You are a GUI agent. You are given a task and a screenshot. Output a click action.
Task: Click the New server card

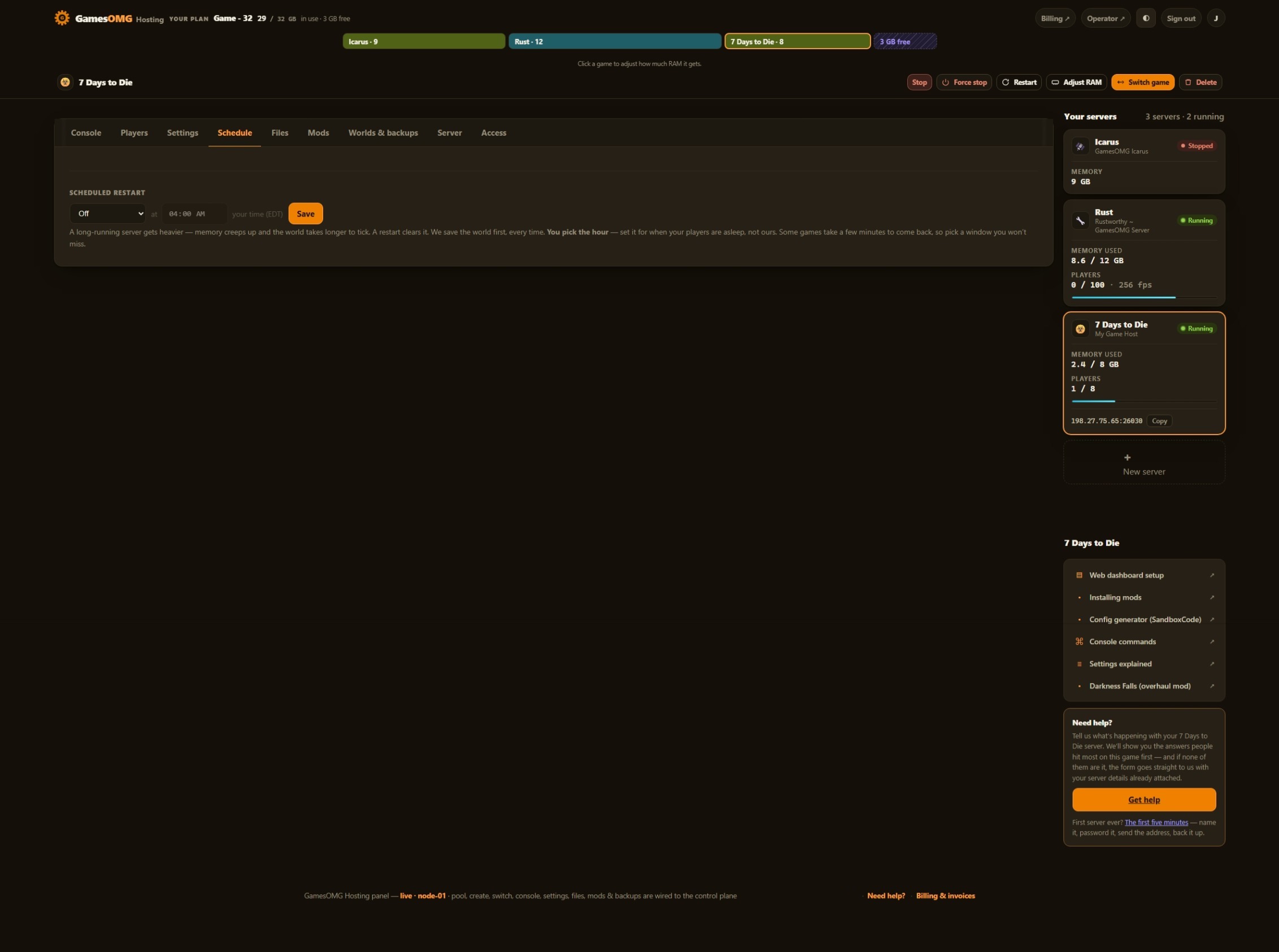coord(1143,463)
